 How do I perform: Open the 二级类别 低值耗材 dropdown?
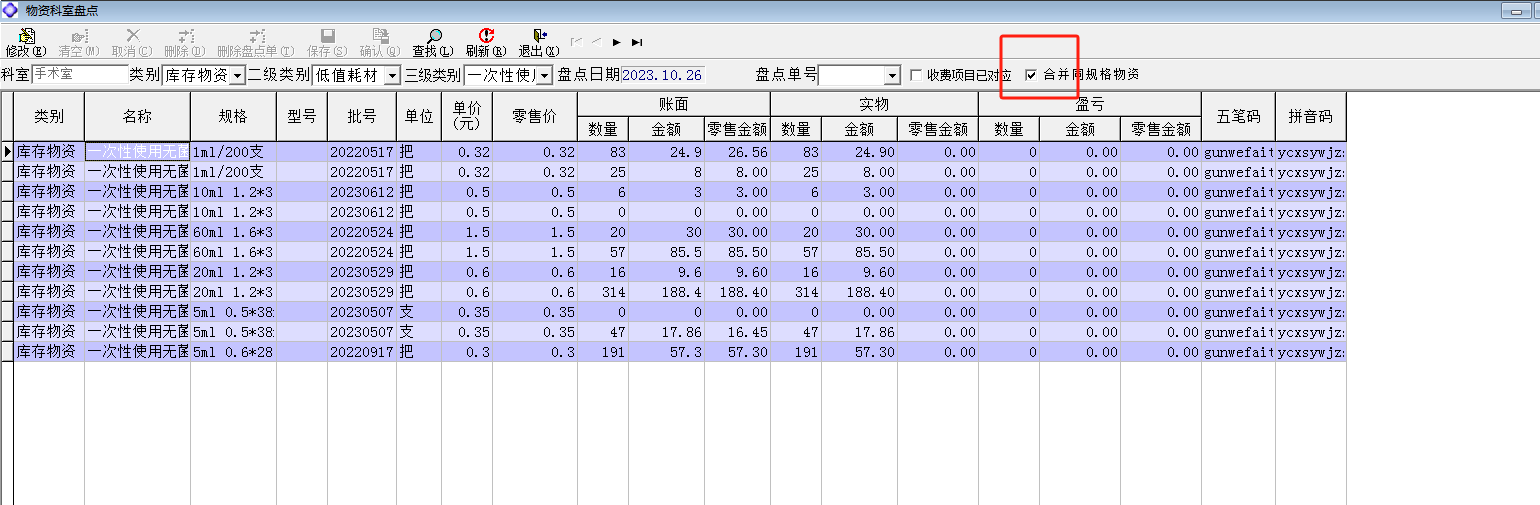point(392,75)
